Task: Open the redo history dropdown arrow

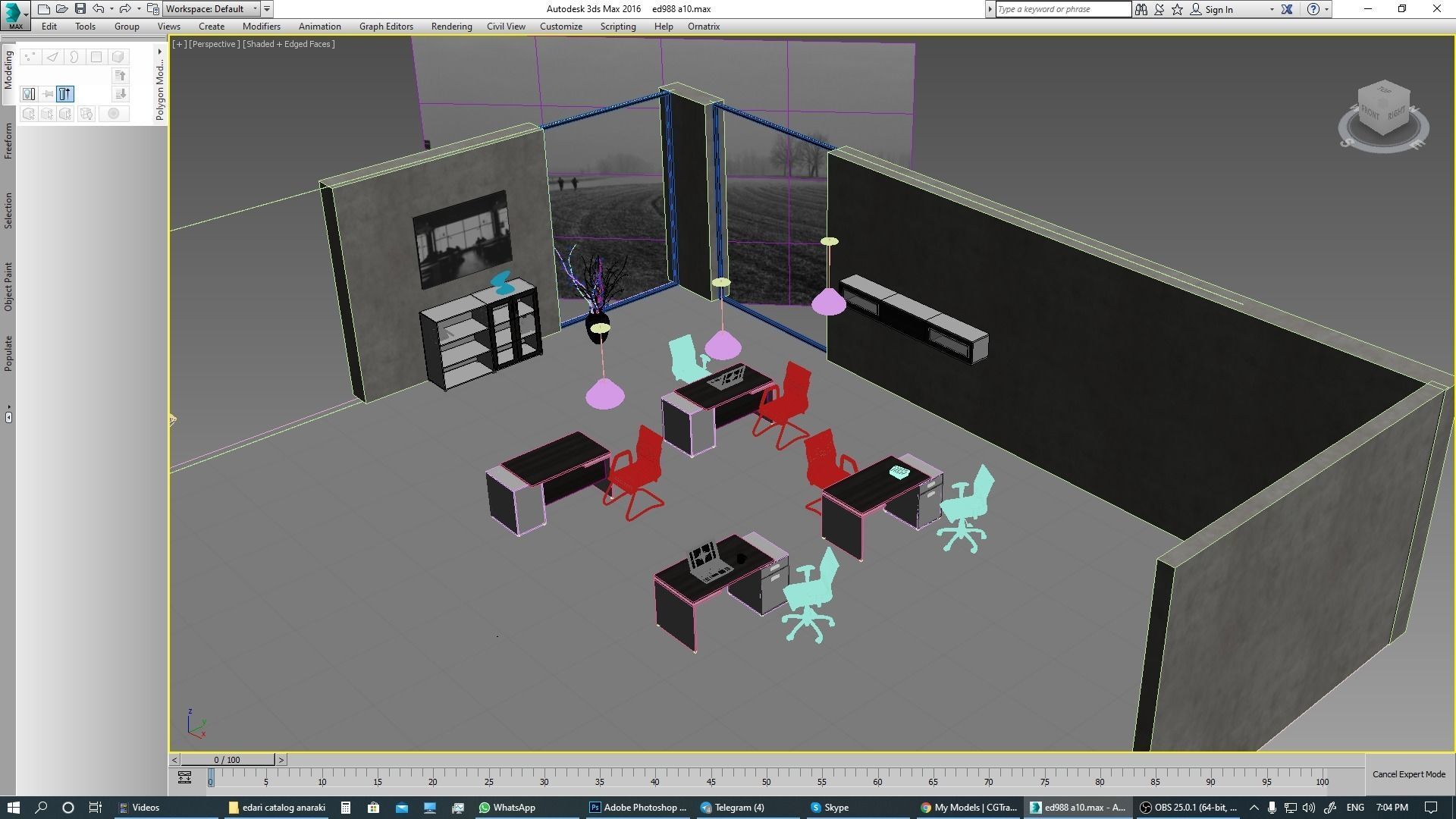Action: pos(138,9)
